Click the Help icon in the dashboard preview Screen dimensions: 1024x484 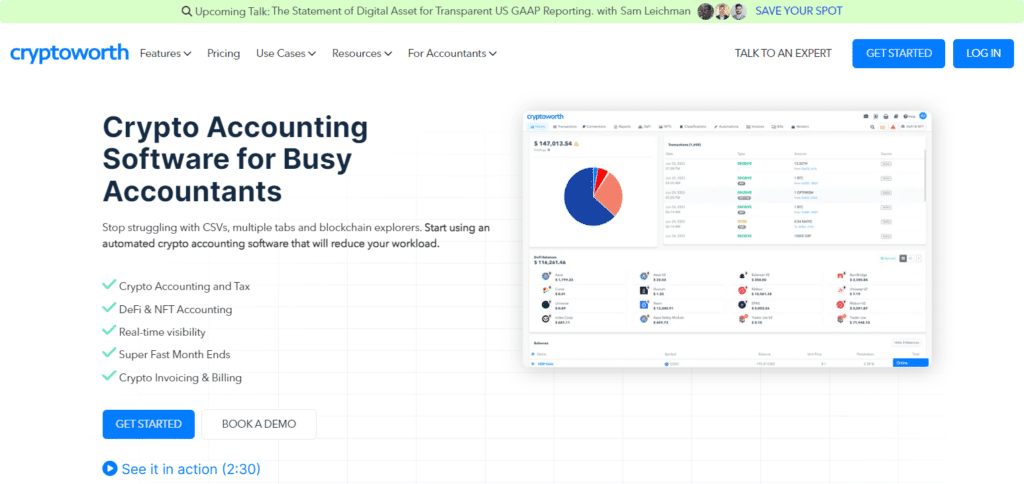pos(909,116)
